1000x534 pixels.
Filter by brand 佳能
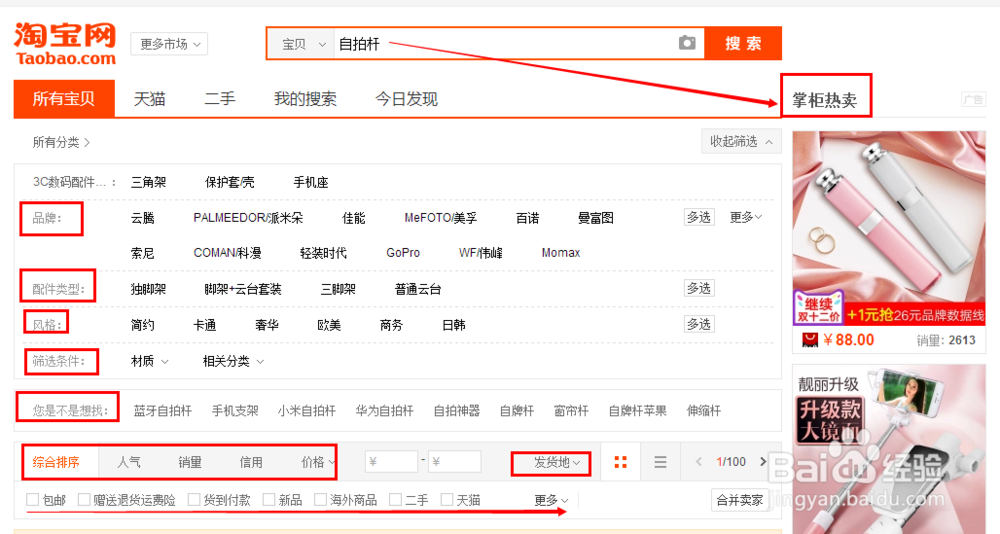(353, 218)
